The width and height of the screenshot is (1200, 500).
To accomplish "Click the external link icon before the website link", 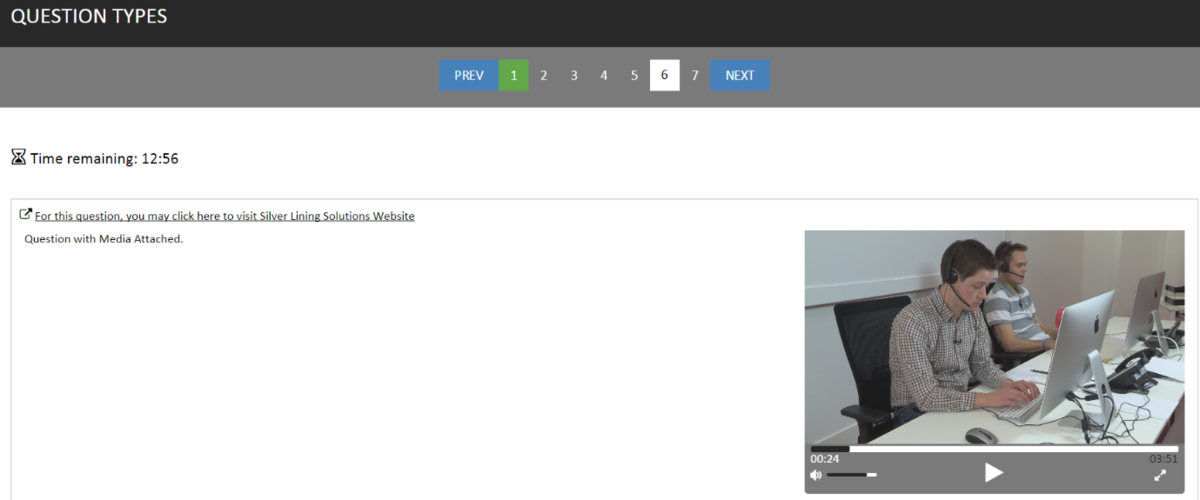I will tap(26, 214).
